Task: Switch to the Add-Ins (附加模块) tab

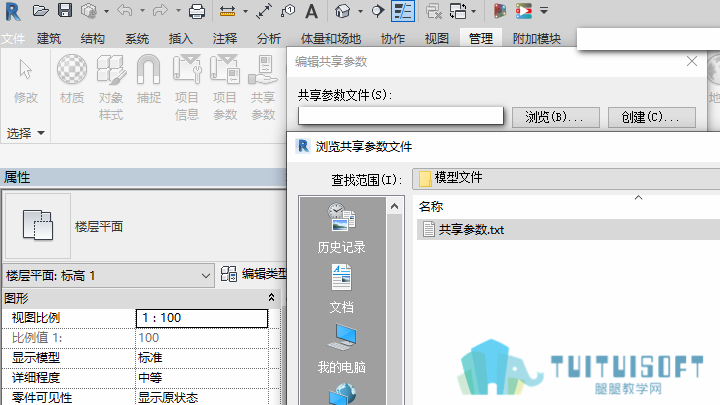Action: pyautogui.click(x=537, y=39)
